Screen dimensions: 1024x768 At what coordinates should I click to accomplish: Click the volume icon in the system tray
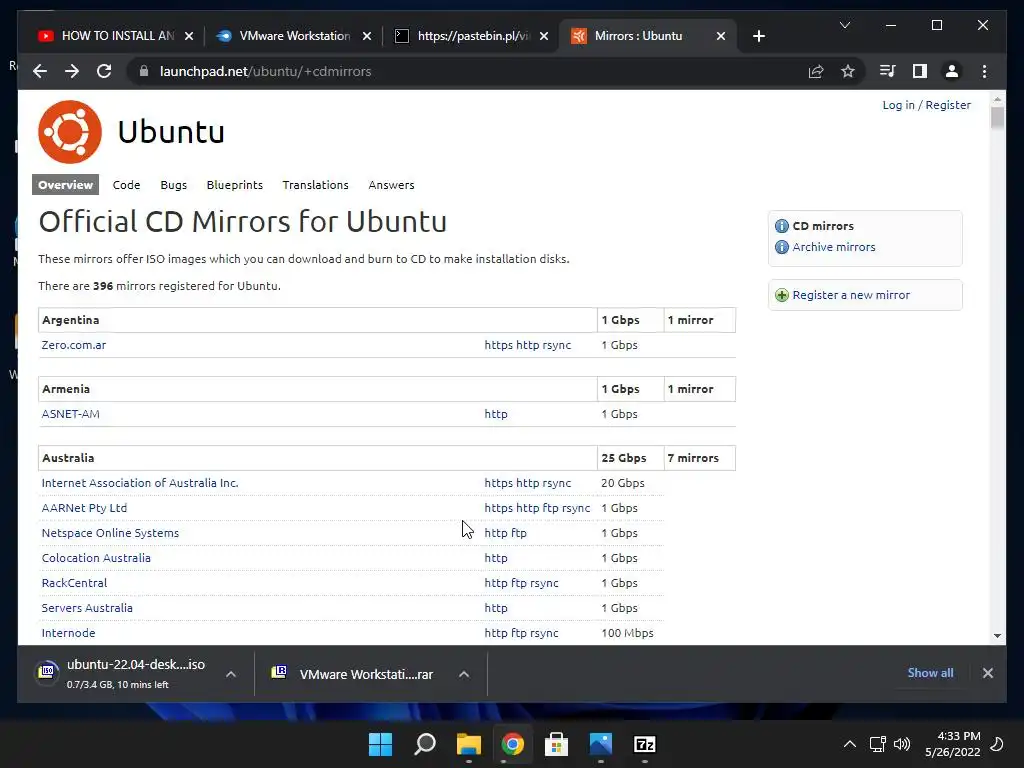coord(902,744)
